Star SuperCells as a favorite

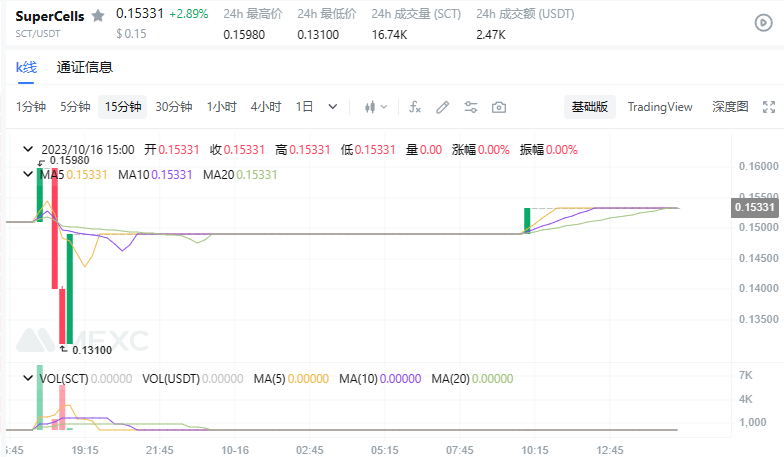[x=98, y=16]
